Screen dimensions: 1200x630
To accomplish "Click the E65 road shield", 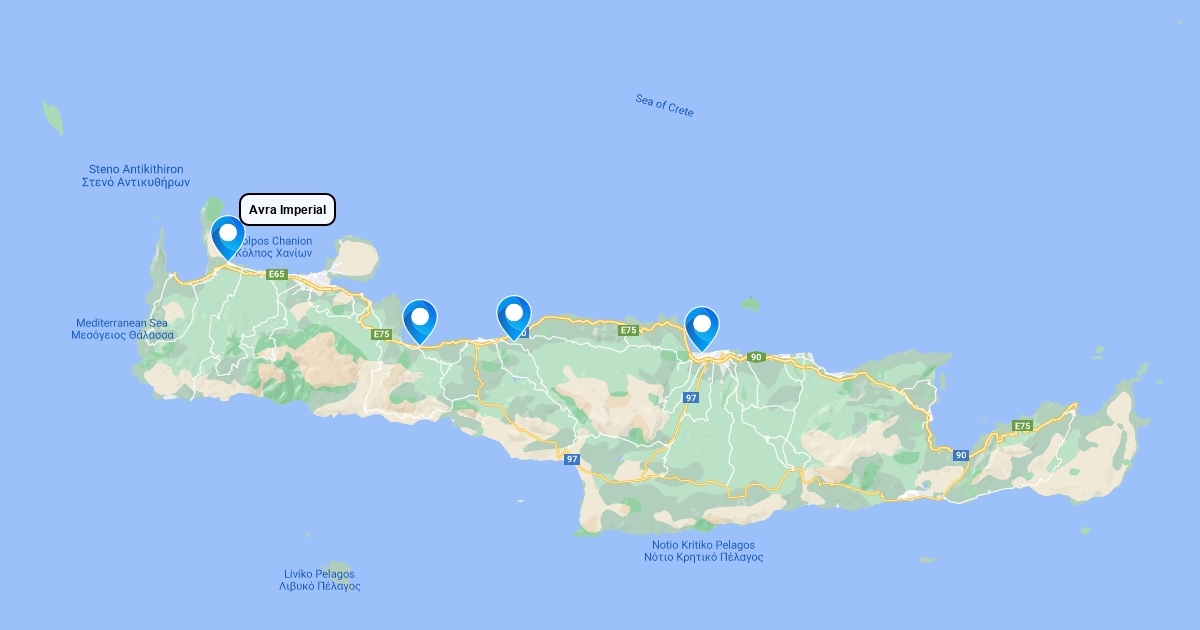I will coord(277,274).
